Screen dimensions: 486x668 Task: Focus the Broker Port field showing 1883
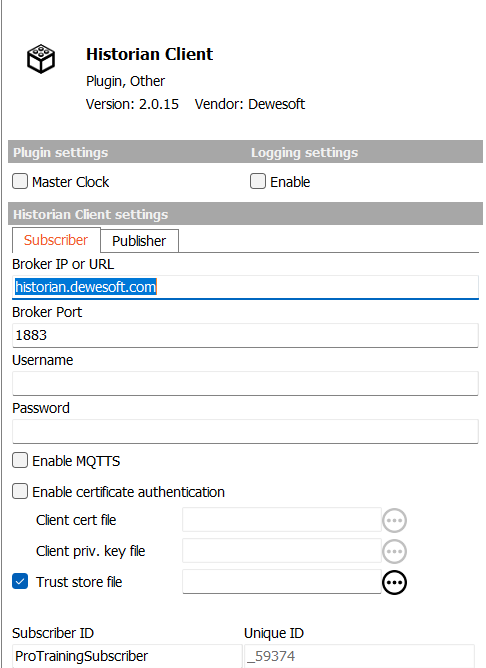point(245,335)
